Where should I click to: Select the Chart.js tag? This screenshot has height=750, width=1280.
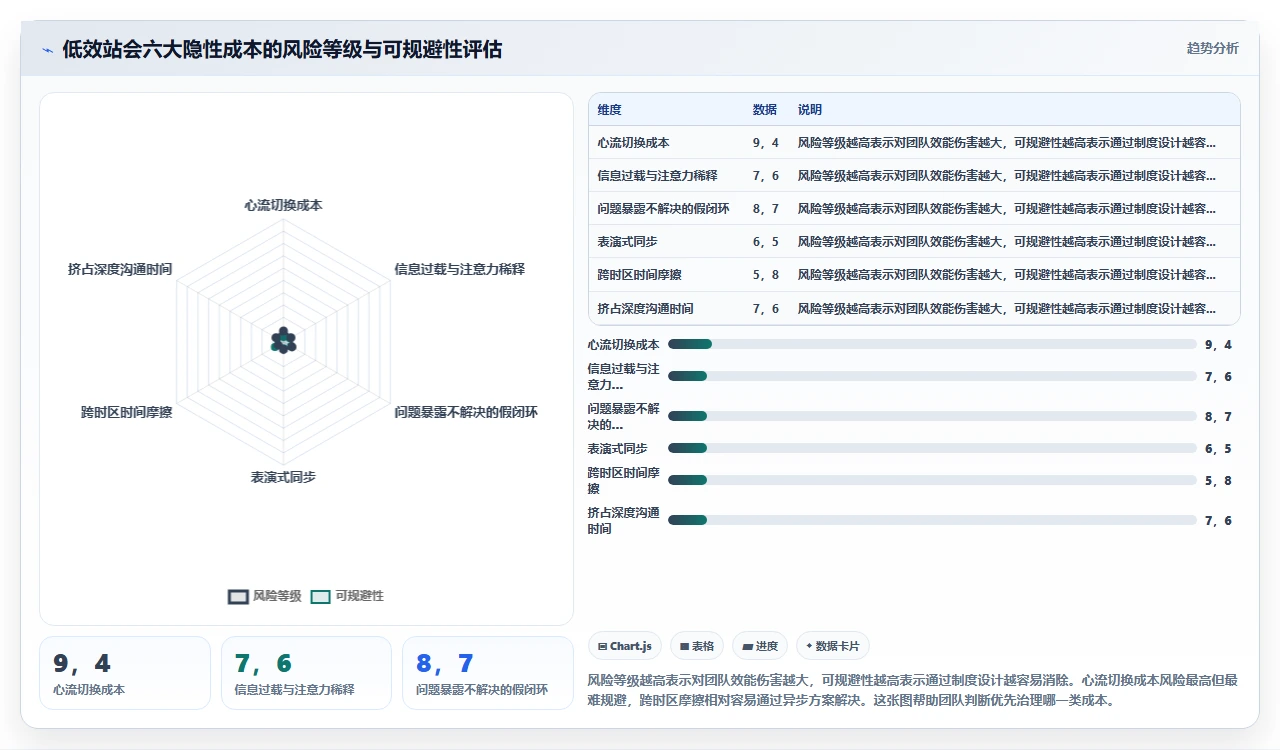625,646
